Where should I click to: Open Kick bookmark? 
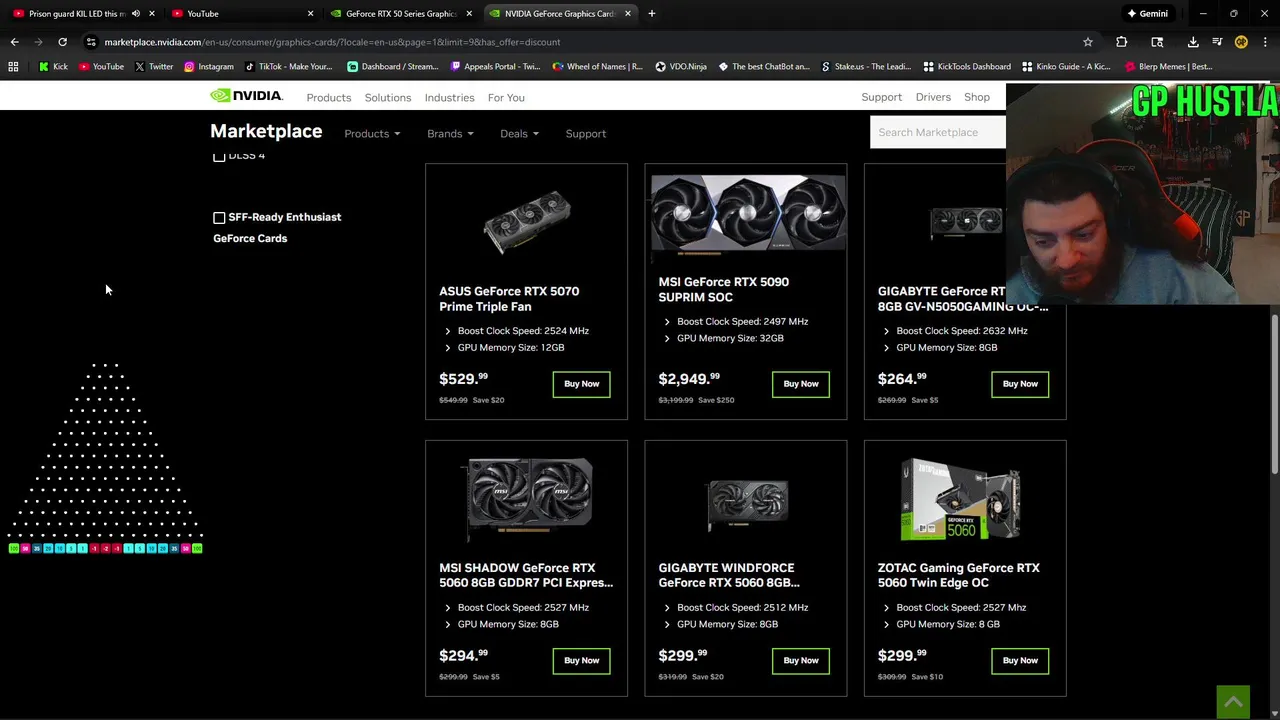pyautogui.click(x=53, y=67)
